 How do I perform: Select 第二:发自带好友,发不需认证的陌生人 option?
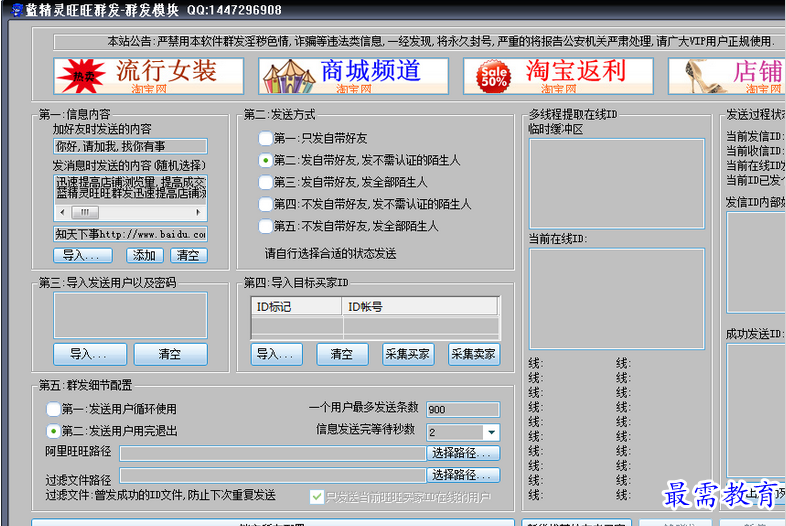pyautogui.click(x=265, y=160)
